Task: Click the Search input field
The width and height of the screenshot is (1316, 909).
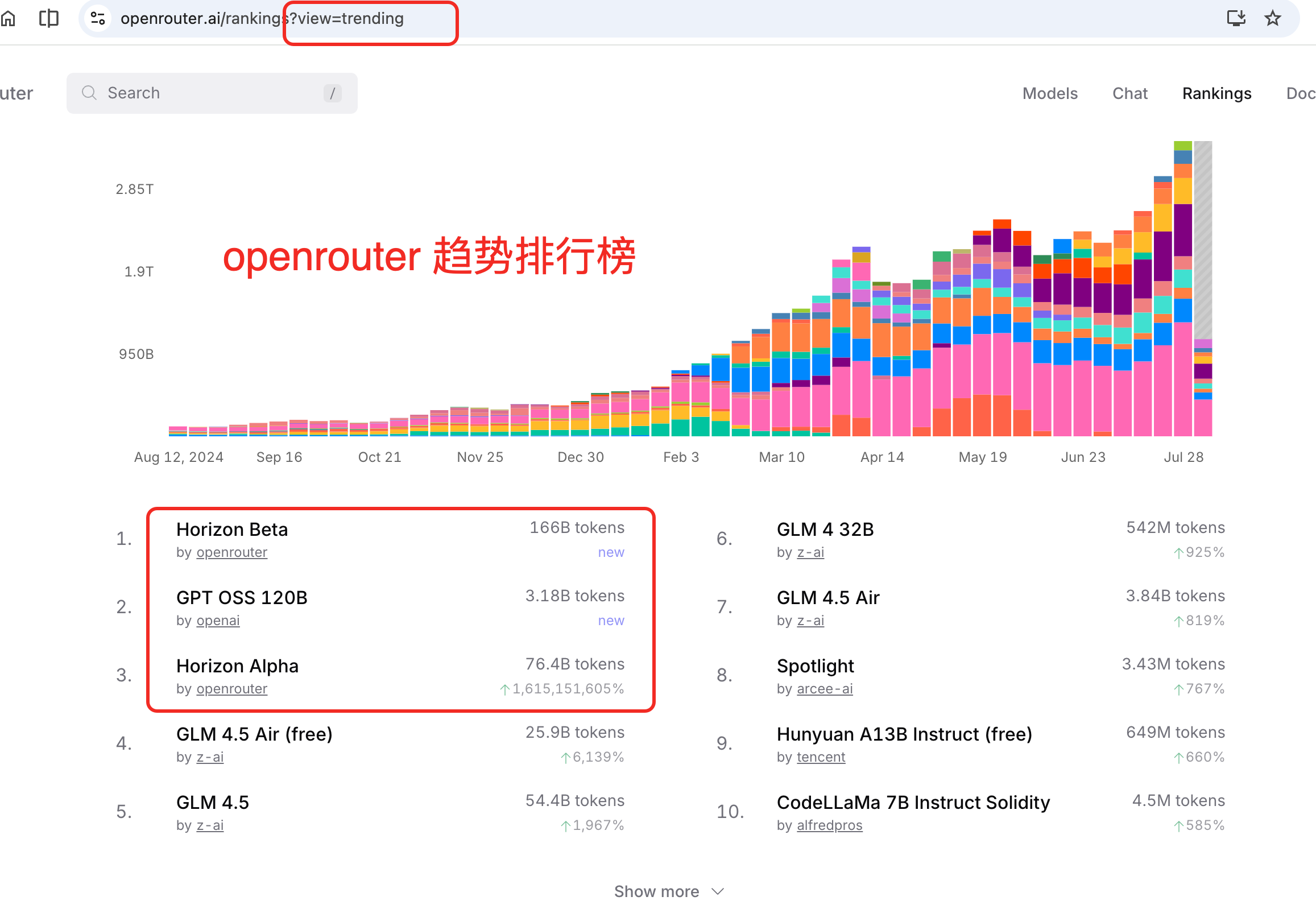Action: [x=212, y=93]
